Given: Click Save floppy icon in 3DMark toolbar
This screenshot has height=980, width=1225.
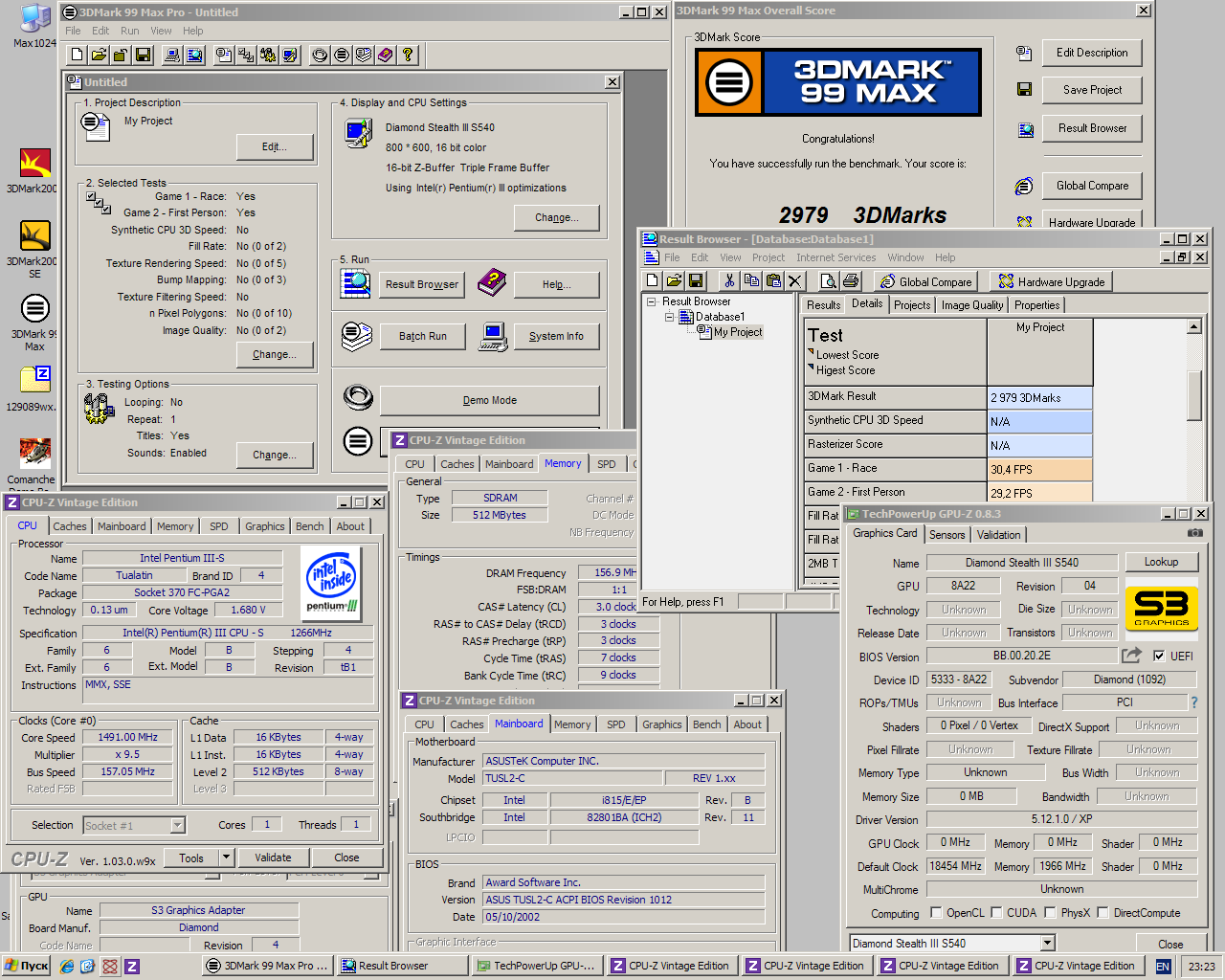Looking at the screenshot, I should coord(143,56).
